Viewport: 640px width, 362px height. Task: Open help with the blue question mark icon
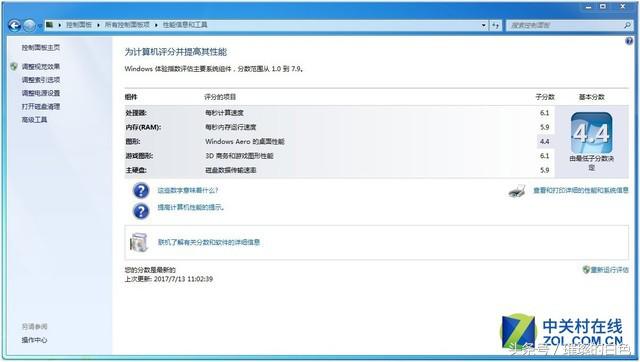point(629,41)
